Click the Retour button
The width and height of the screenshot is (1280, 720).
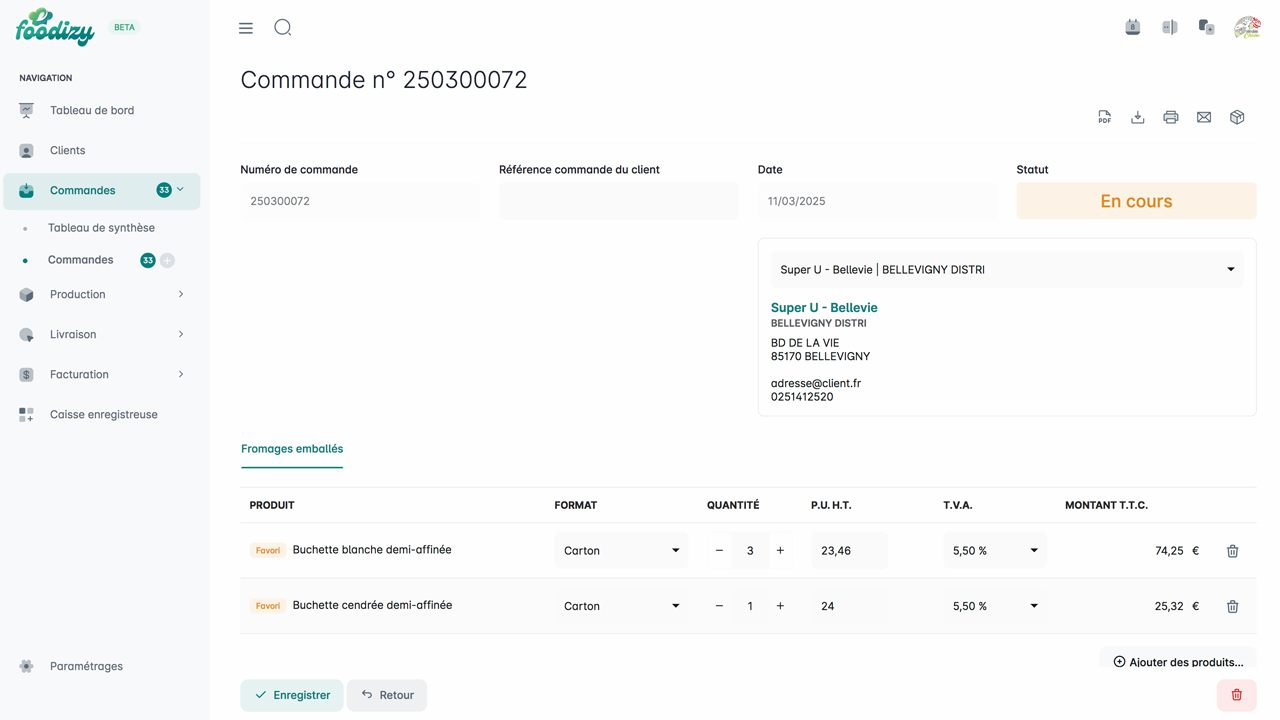387,695
